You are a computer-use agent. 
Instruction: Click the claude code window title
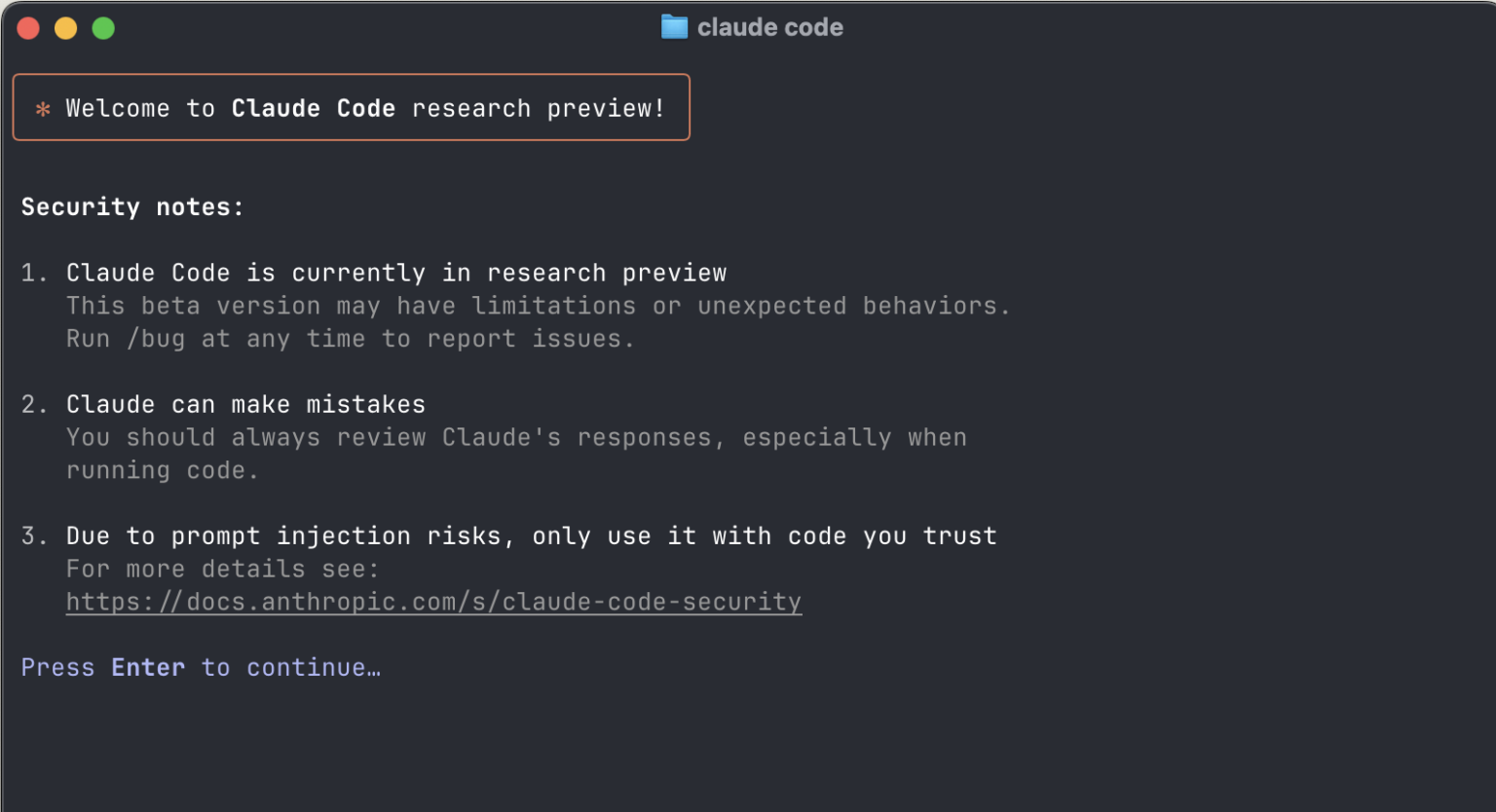click(x=769, y=26)
